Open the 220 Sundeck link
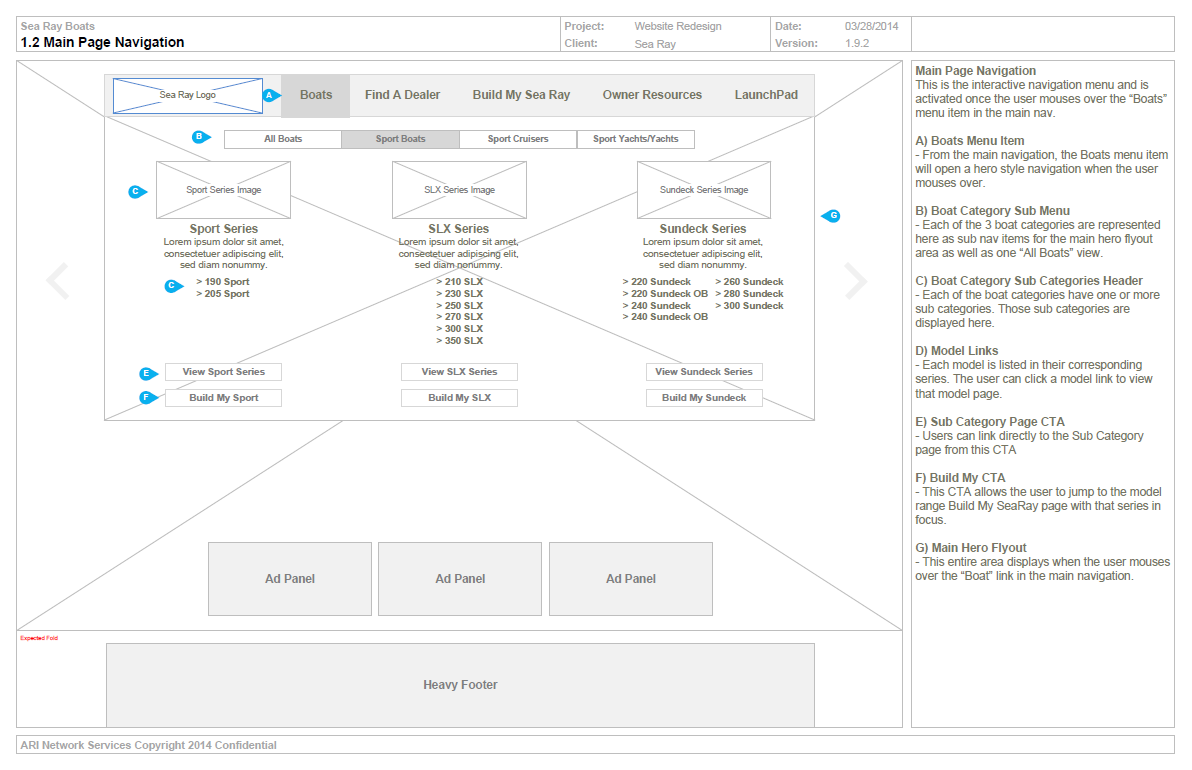Viewport: 1192px width, 770px height. click(657, 282)
